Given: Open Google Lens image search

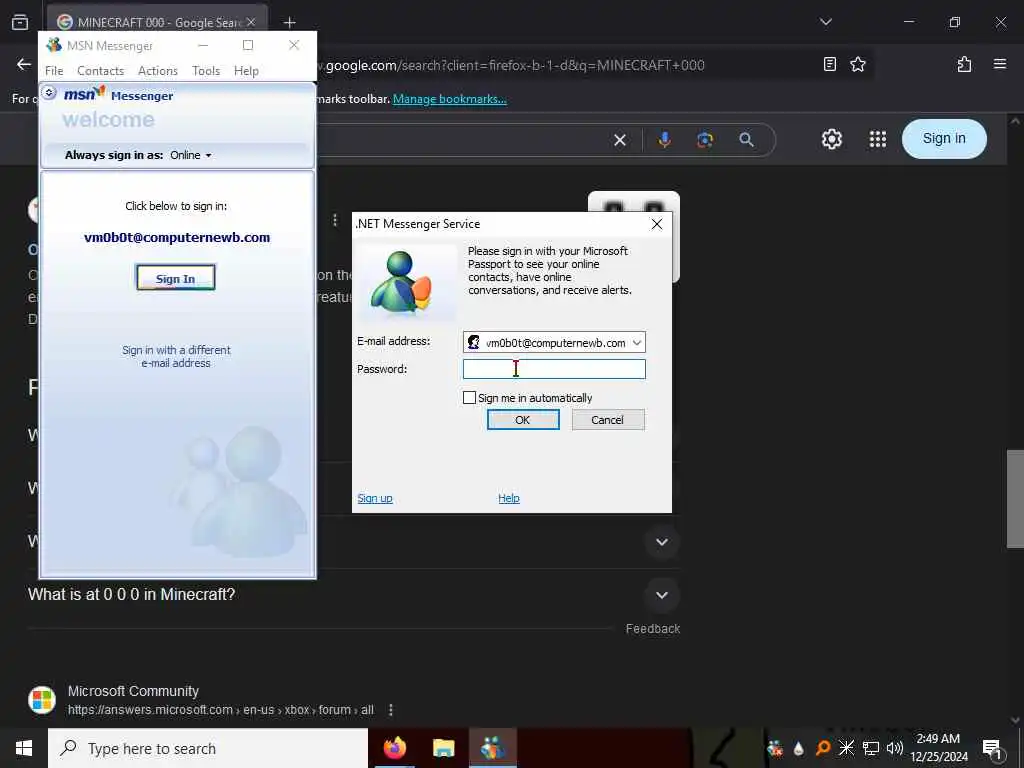Looking at the screenshot, I should click(x=705, y=140).
